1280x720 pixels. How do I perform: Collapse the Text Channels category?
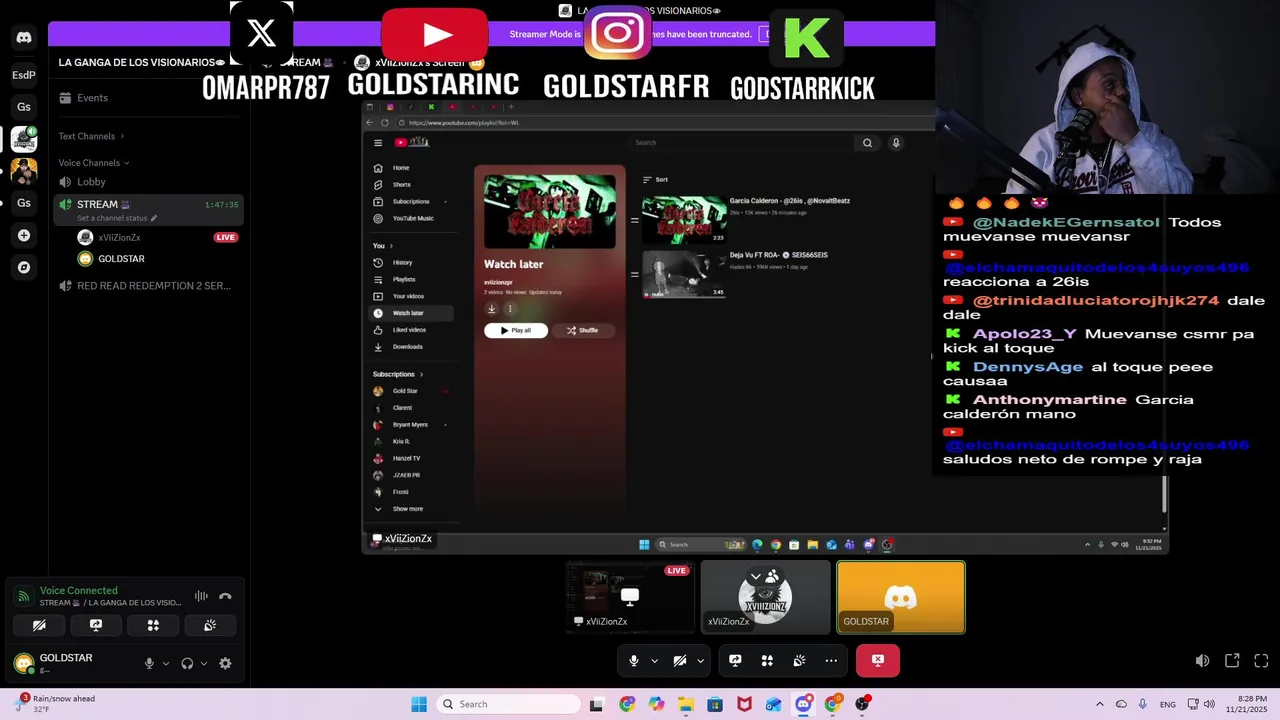tap(91, 136)
